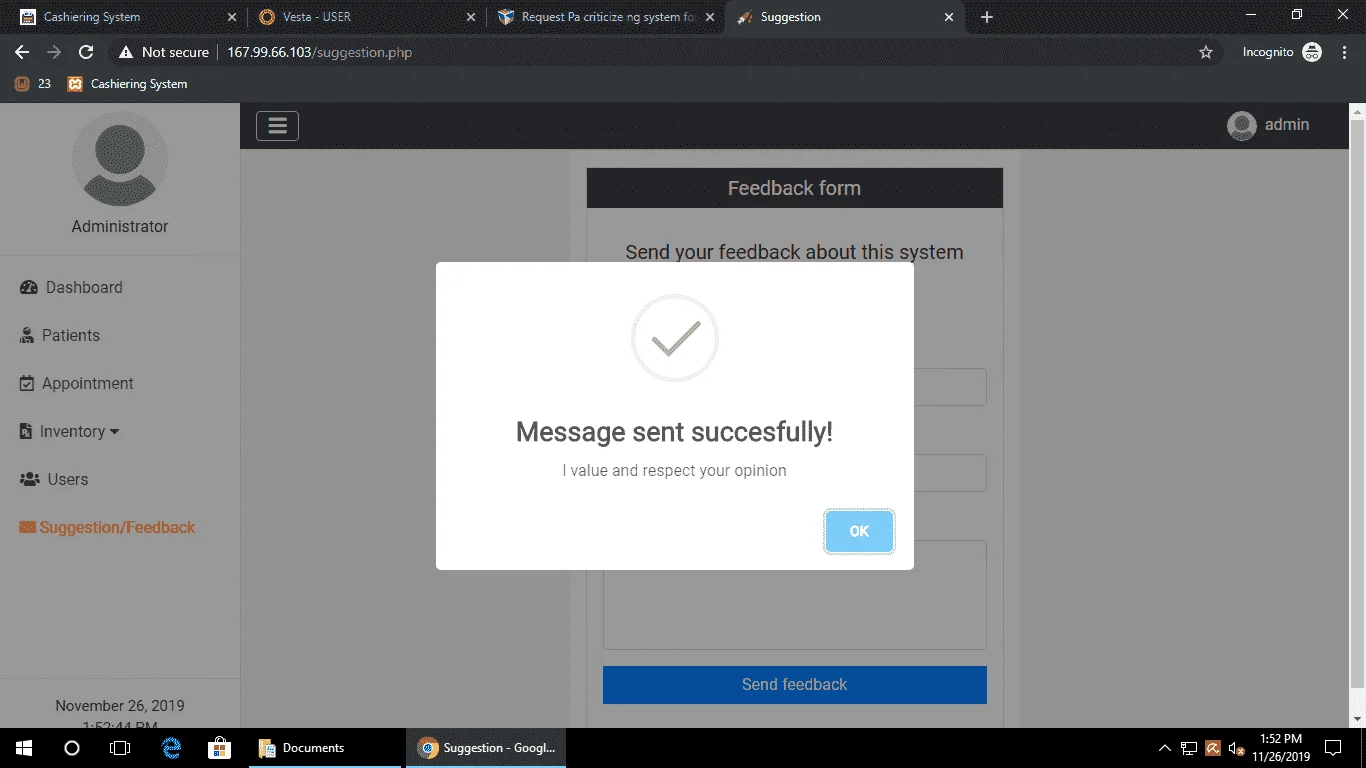Switch to the Cashiering System tab
The image size is (1366, 768).
(127, 17)
